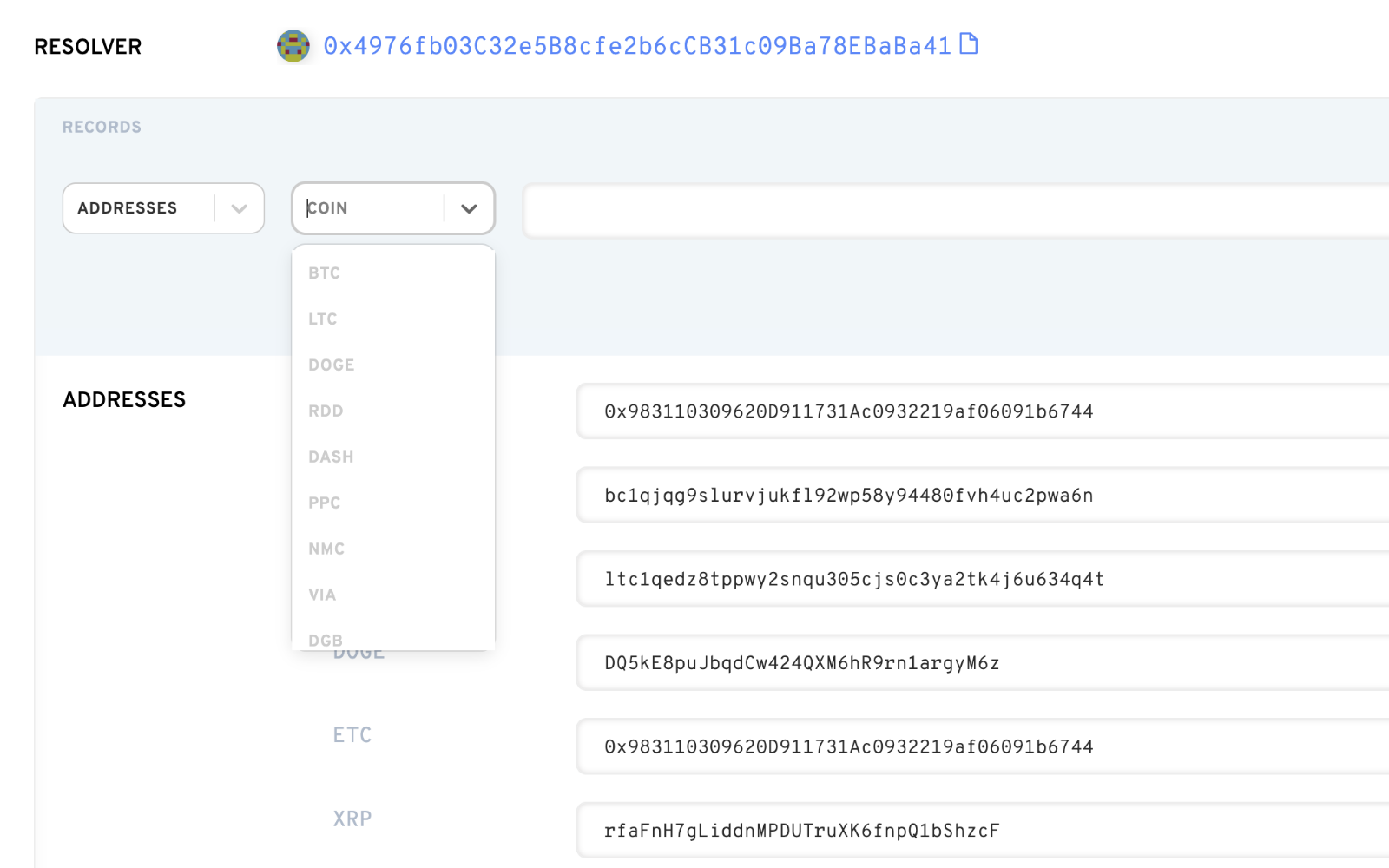Open the ADDRESSES record type dropdown
Screen dimensions: 1389x868
tap(163, 208)
